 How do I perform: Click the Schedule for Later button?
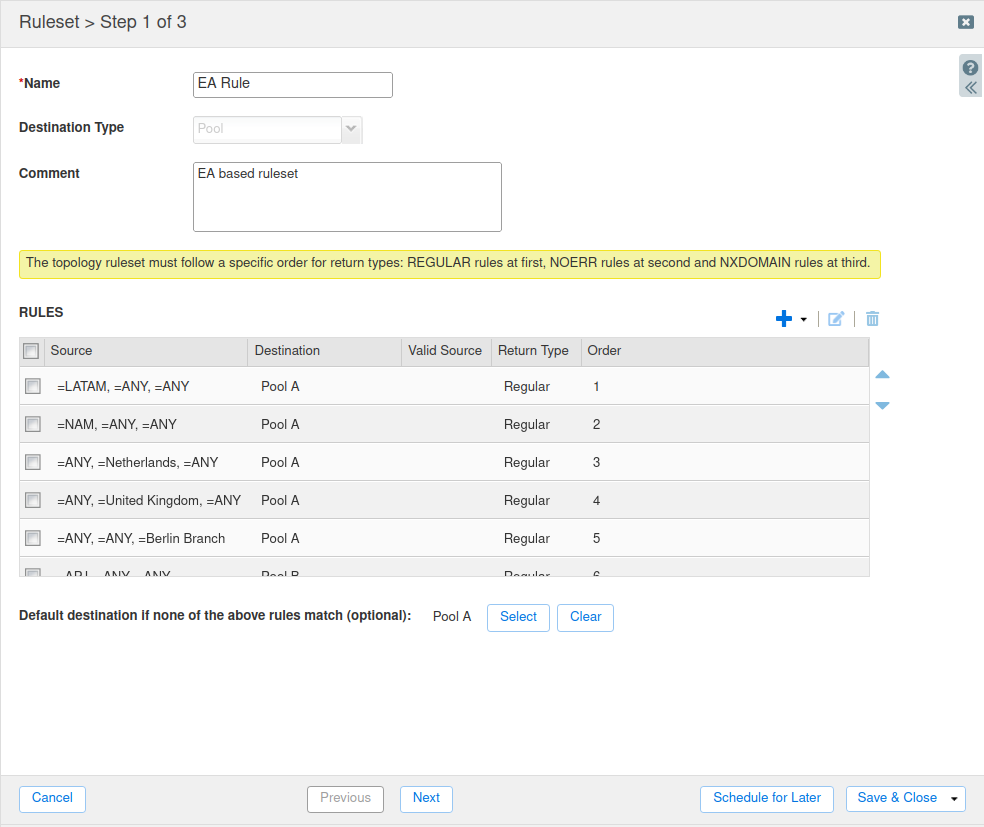767,798
